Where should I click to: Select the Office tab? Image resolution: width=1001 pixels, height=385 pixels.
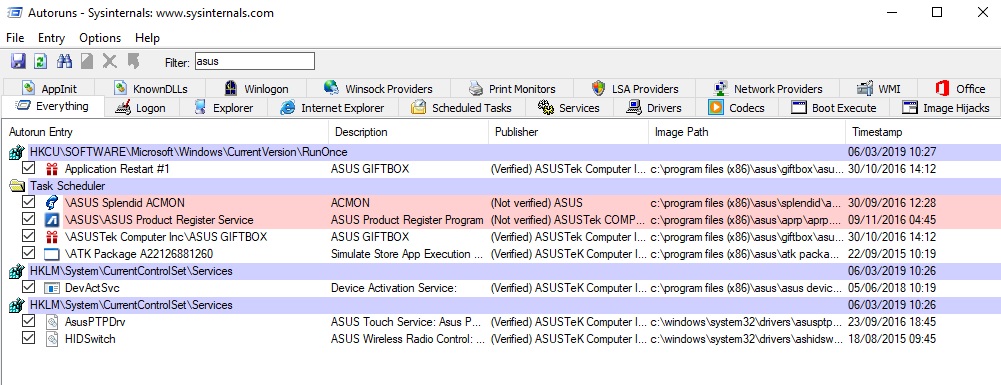point(960,89)
